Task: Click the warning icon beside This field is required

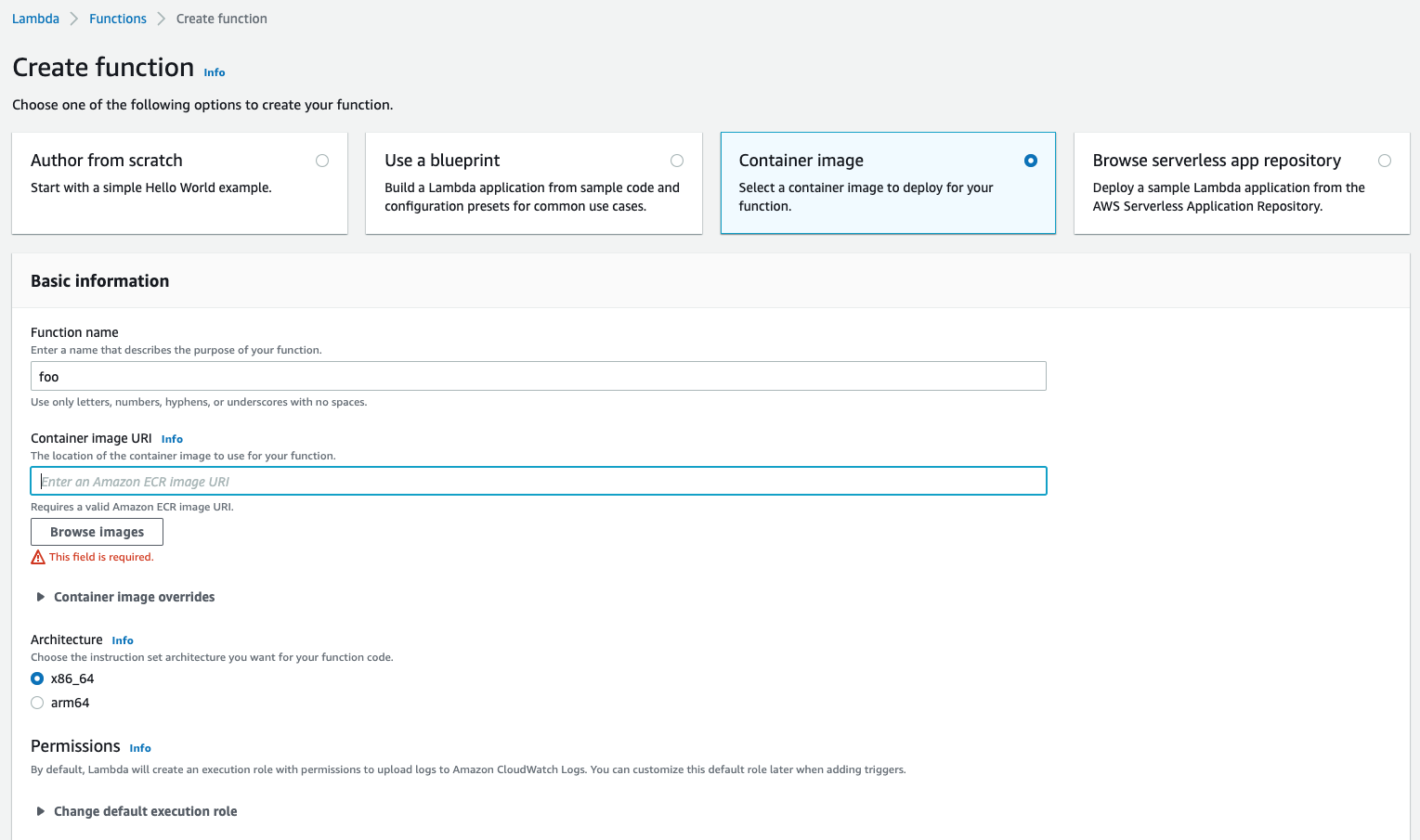Action: (x=38, y=557)
